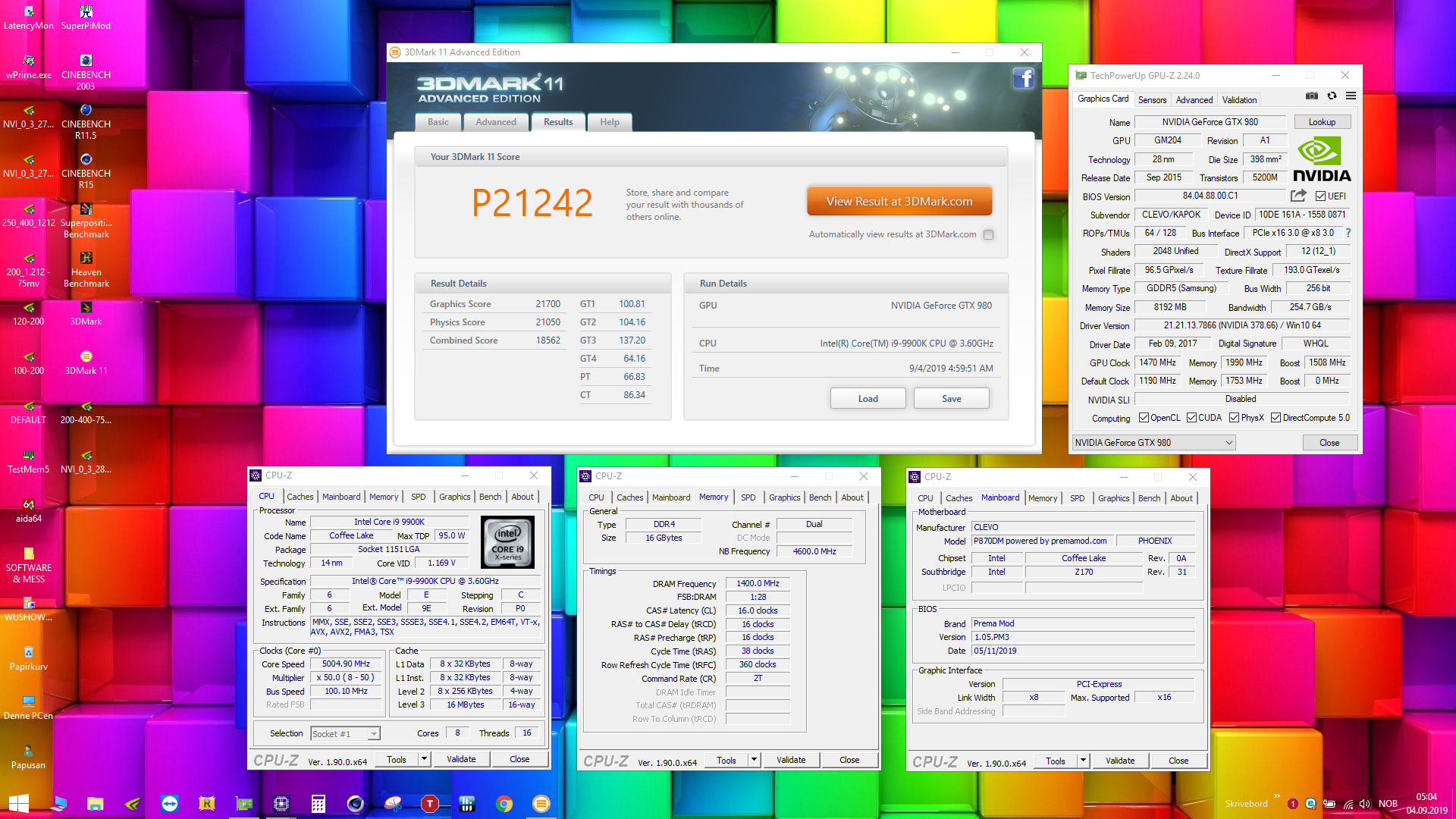Click the NVIDIA logo in GPU-Z
Screen dimensions: 1456x819
[1322, 159]
